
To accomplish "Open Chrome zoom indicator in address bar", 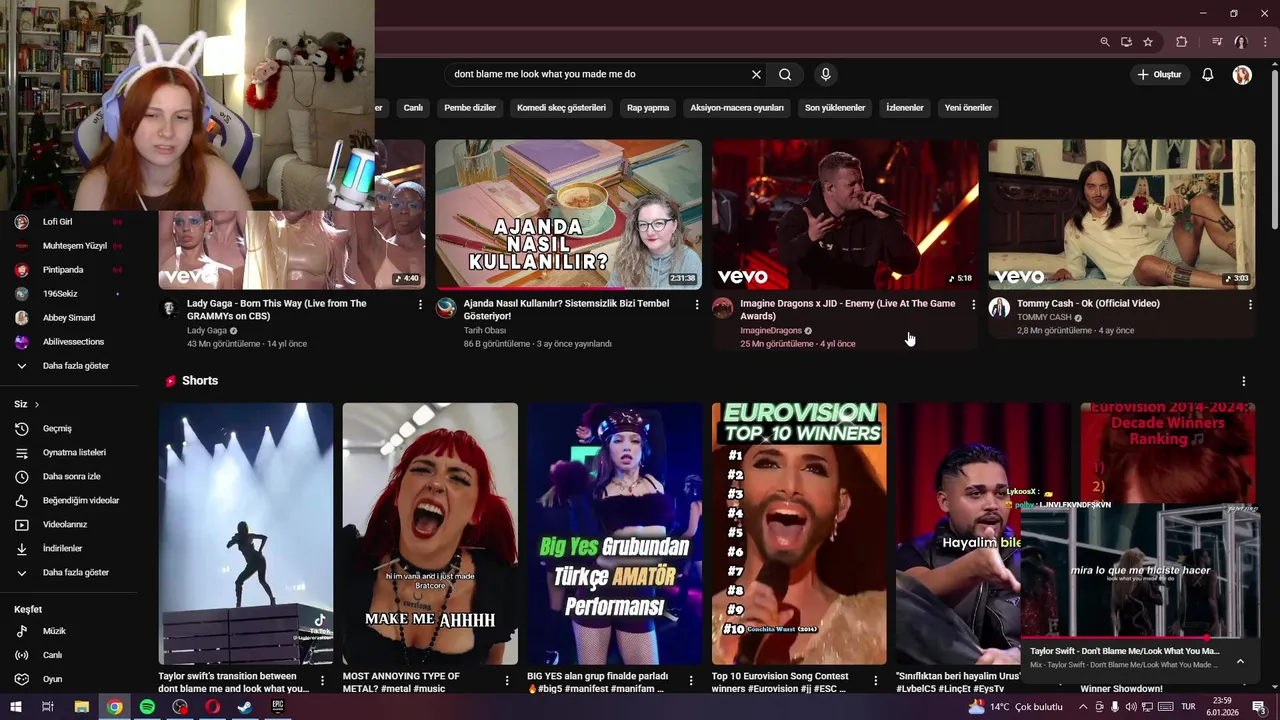I will (1104, 42).
